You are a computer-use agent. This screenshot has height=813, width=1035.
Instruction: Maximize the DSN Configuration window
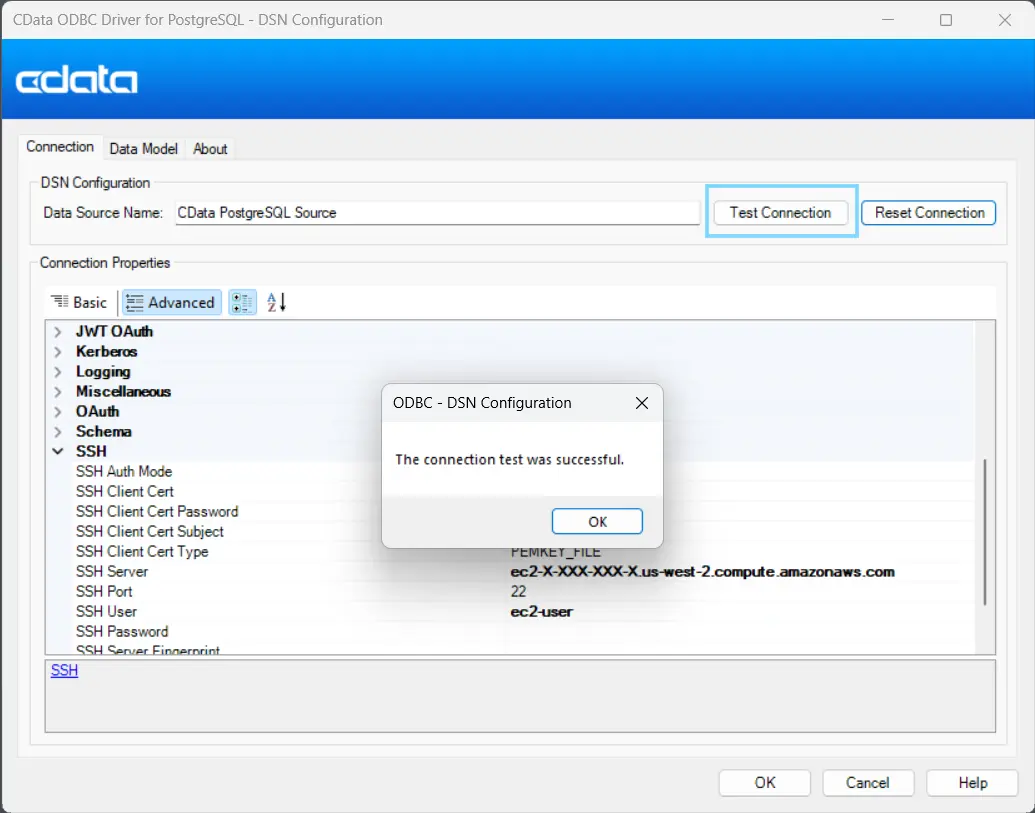(946, 20)
